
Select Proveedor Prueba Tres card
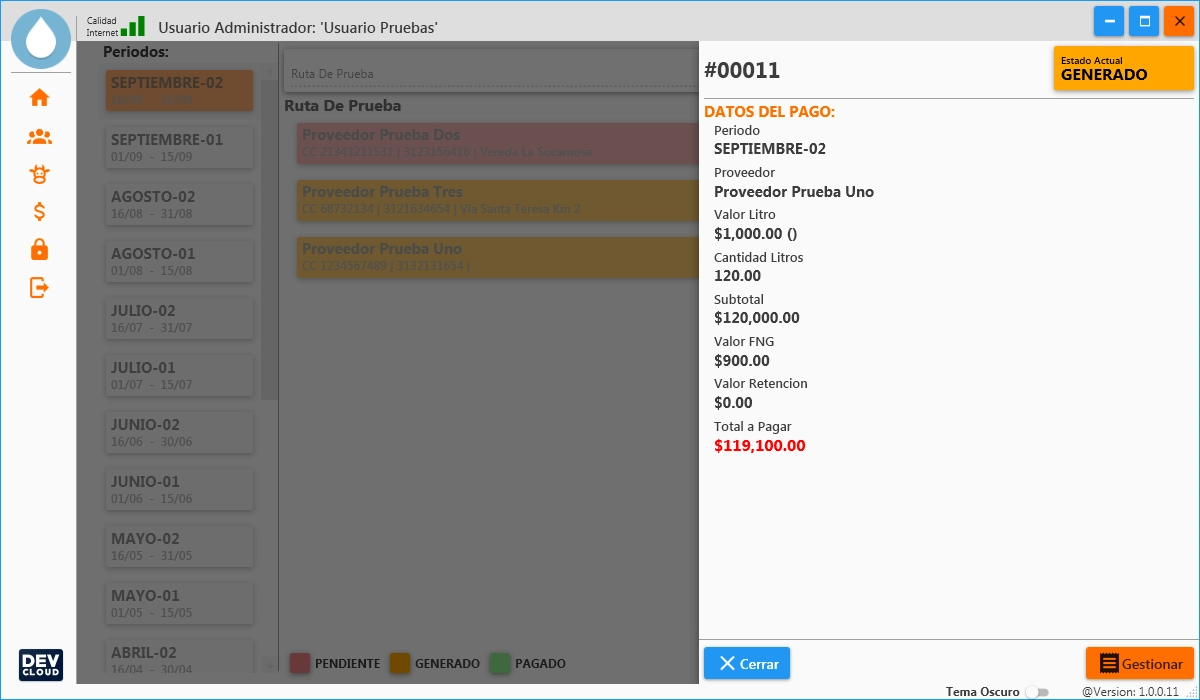coord(497,199)
